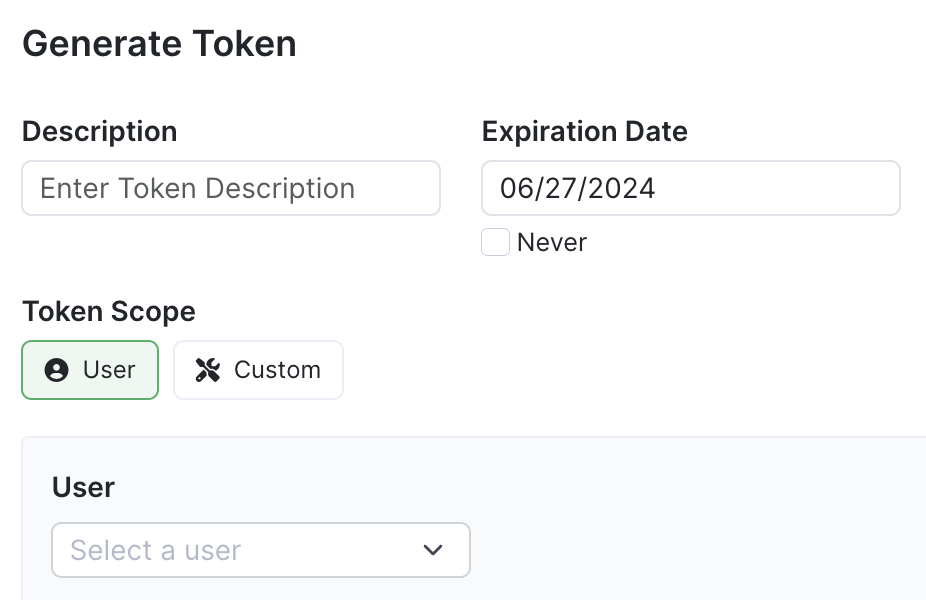Click the User label above the dropdown
This screenshot has height=600, width=926.
[83, 487]
